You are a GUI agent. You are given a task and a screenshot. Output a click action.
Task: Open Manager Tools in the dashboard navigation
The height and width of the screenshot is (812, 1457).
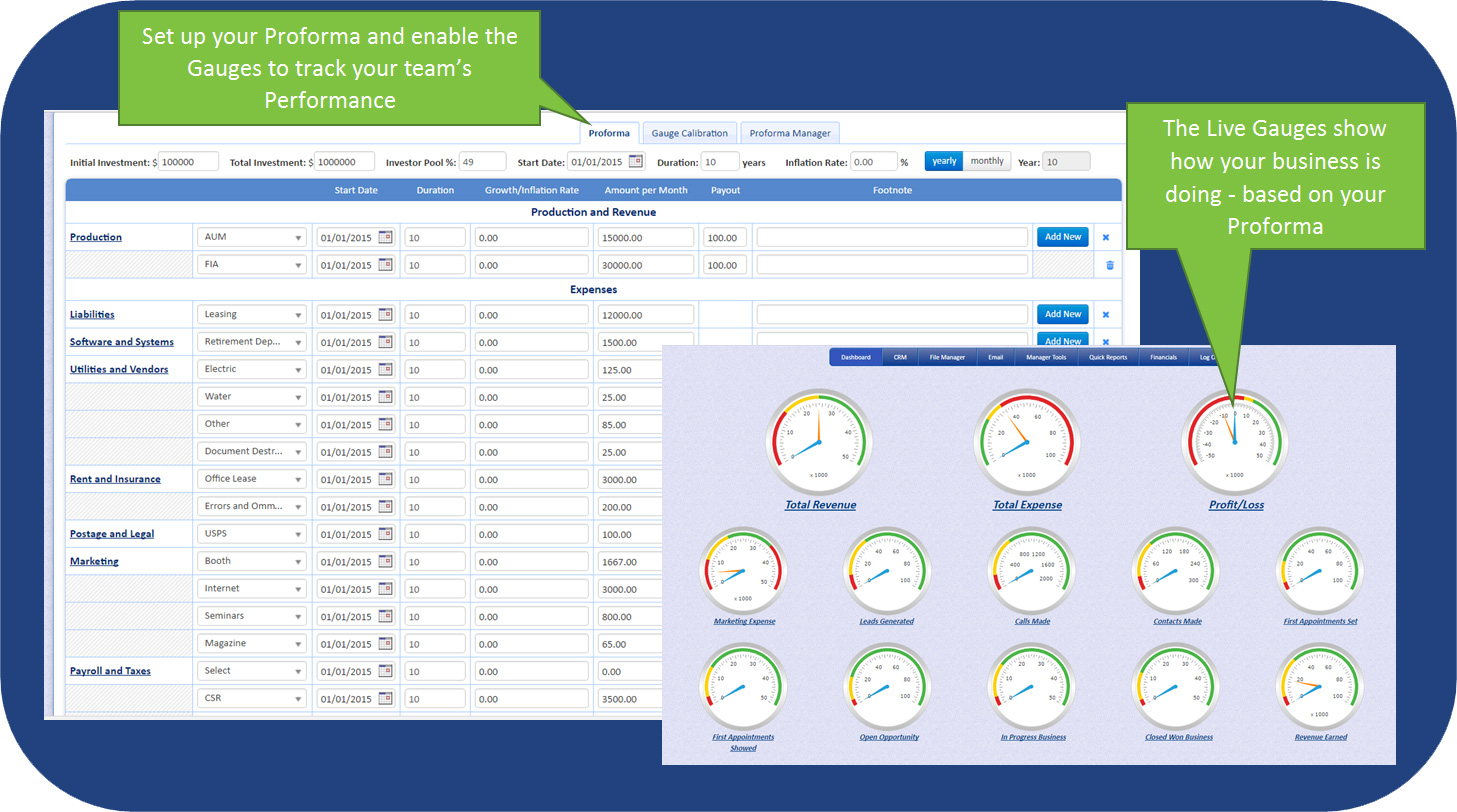tap(1047, 357)
